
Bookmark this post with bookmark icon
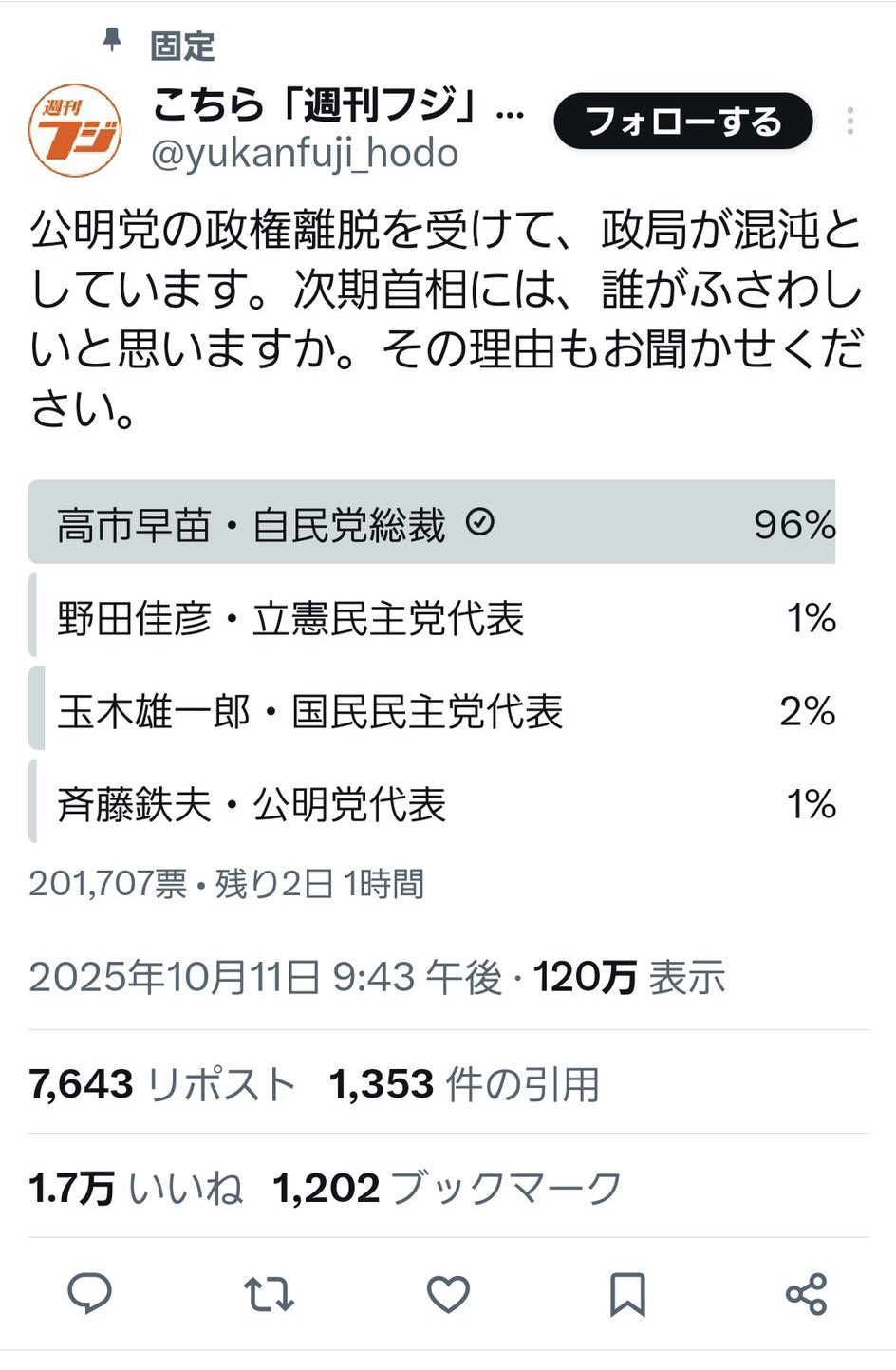[x=627, y=1294]
